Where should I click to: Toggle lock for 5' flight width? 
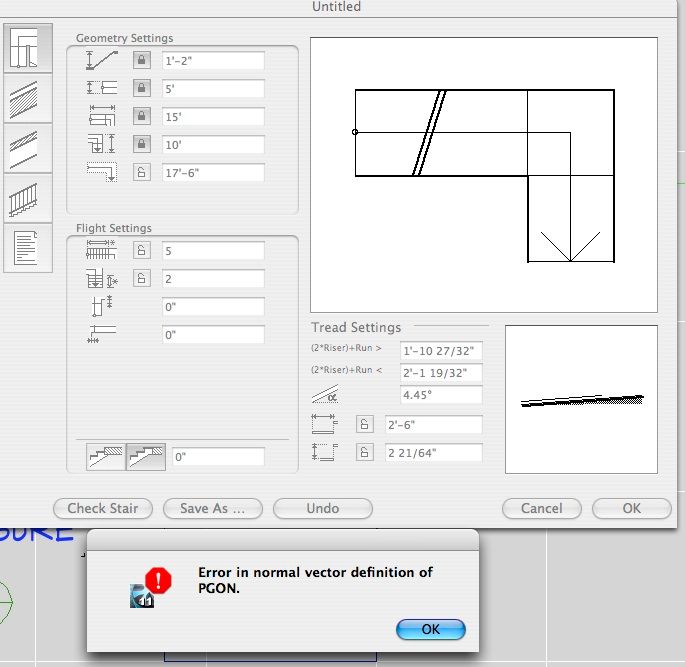(142, 88)
